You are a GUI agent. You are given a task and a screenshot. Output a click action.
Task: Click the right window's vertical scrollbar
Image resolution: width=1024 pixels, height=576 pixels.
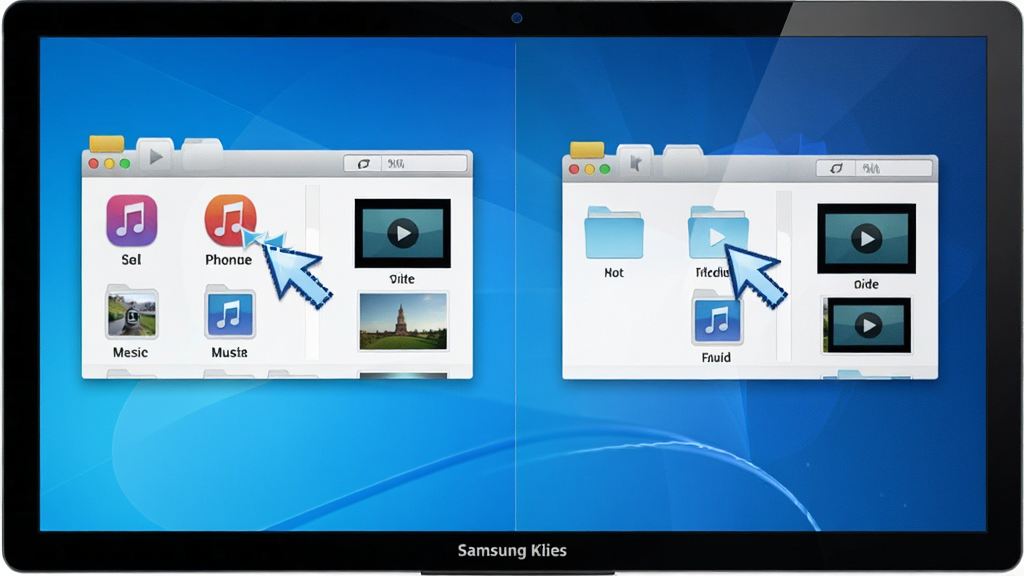(x=784, y=276)
